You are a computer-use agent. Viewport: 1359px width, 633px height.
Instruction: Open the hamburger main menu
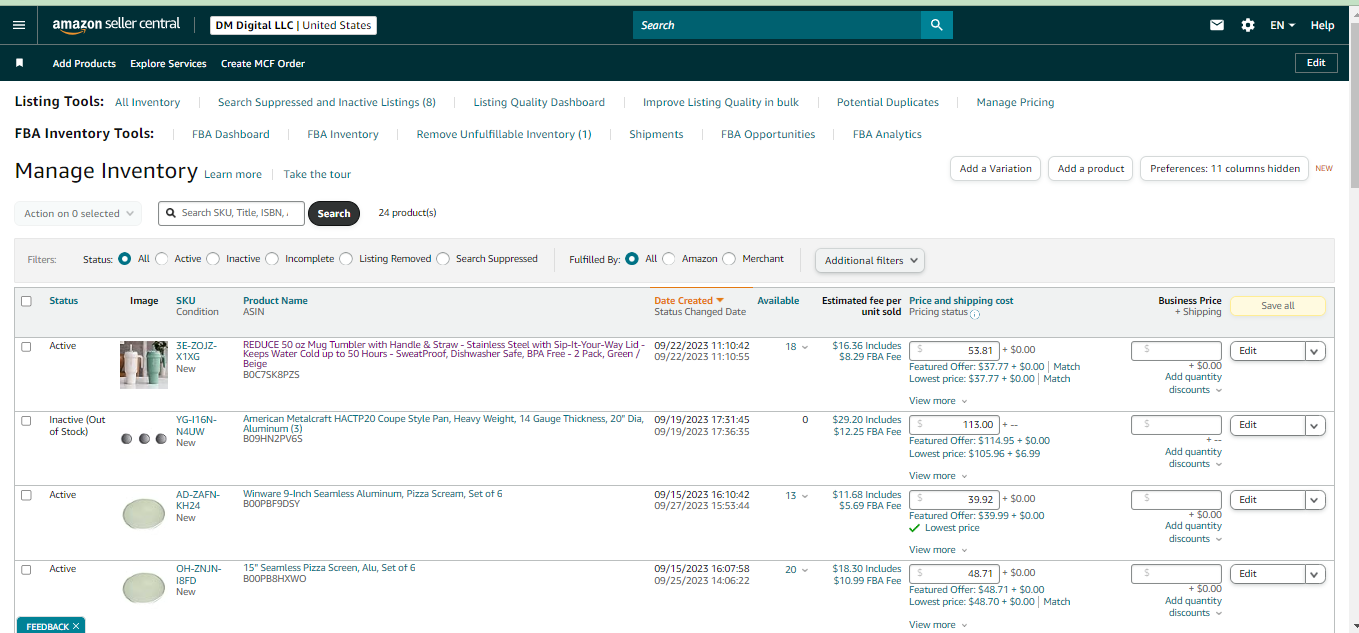pos(18,25)
